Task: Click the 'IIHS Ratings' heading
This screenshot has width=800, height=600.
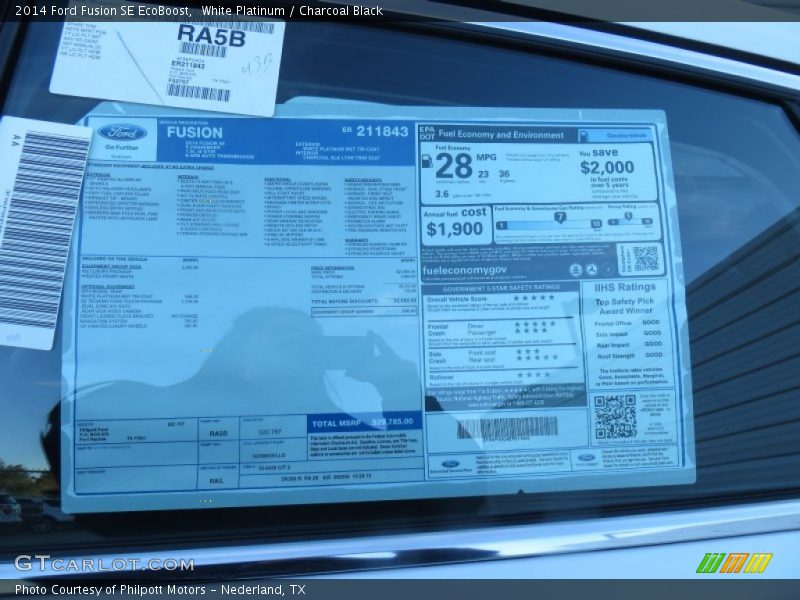Action: 624,287
